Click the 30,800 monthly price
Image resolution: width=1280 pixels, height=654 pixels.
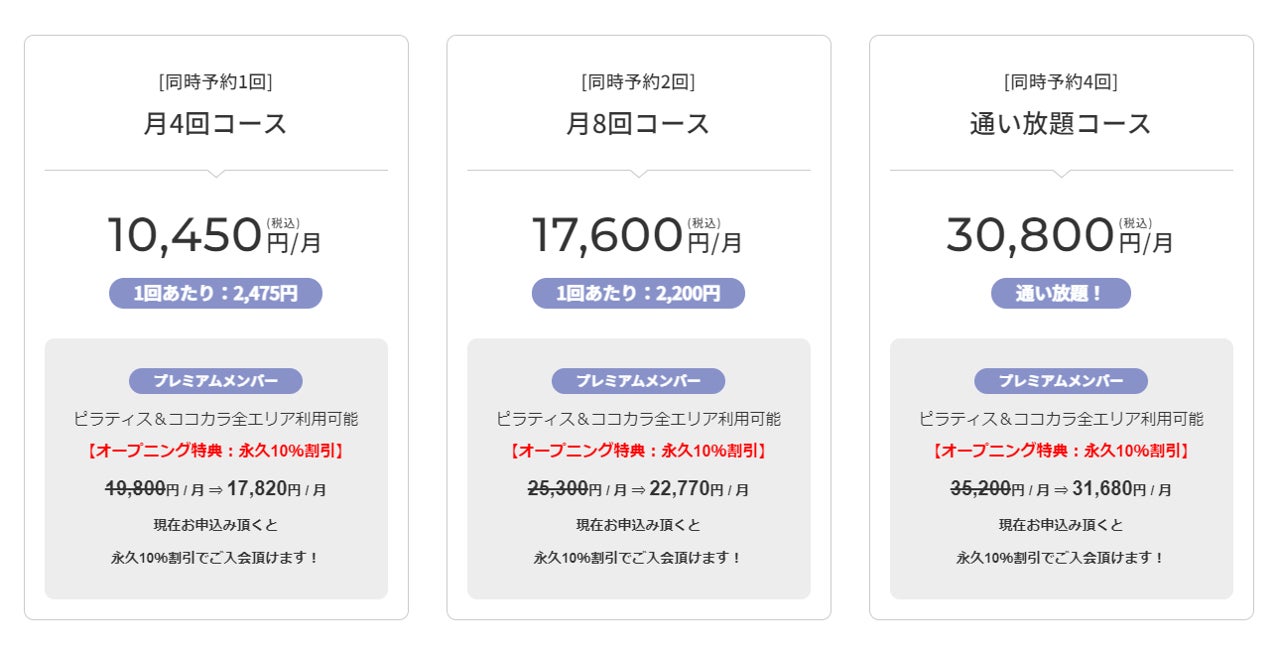point(1030,236)
